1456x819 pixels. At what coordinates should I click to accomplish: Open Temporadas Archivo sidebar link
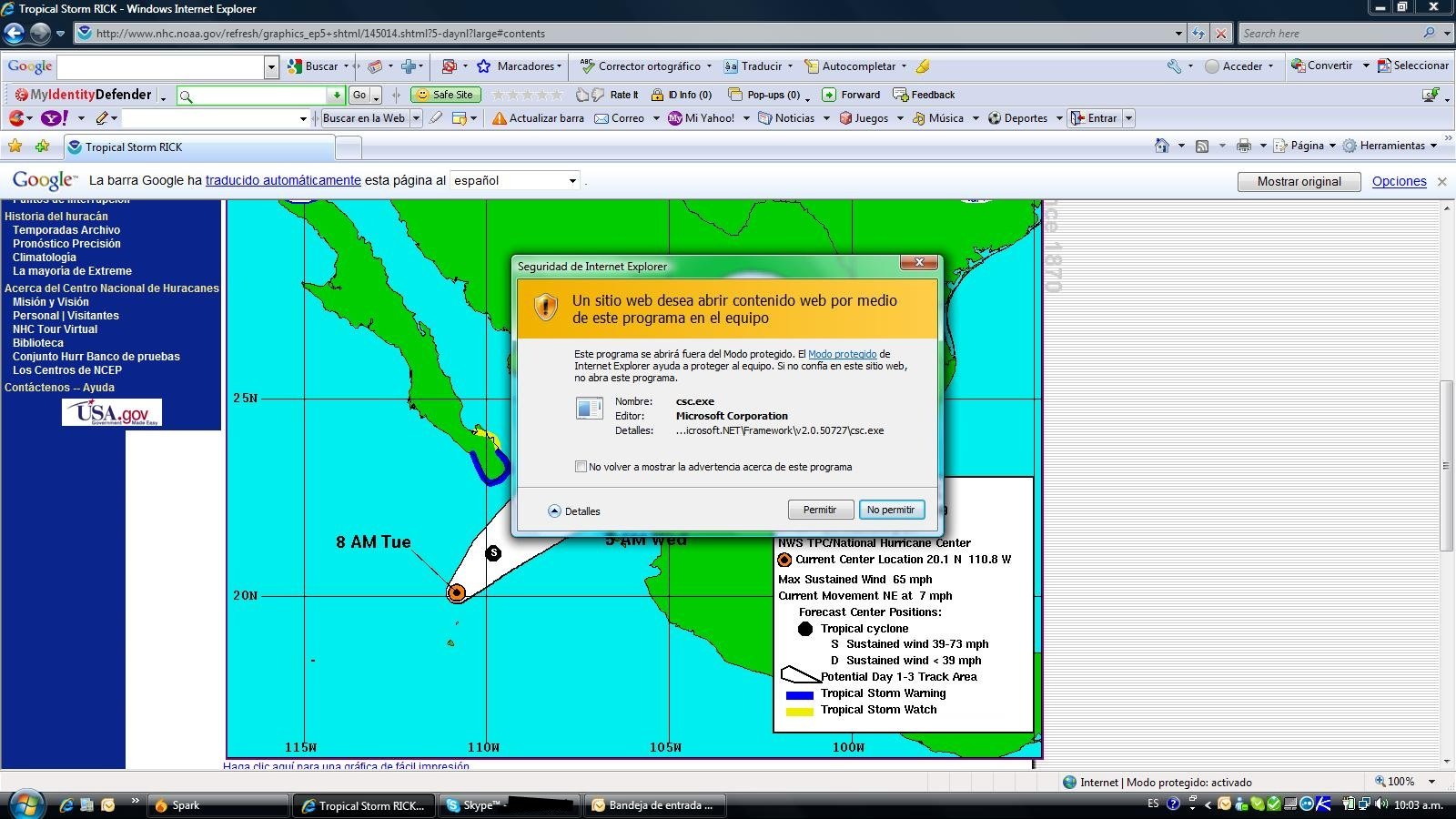(x=66, y=230)
